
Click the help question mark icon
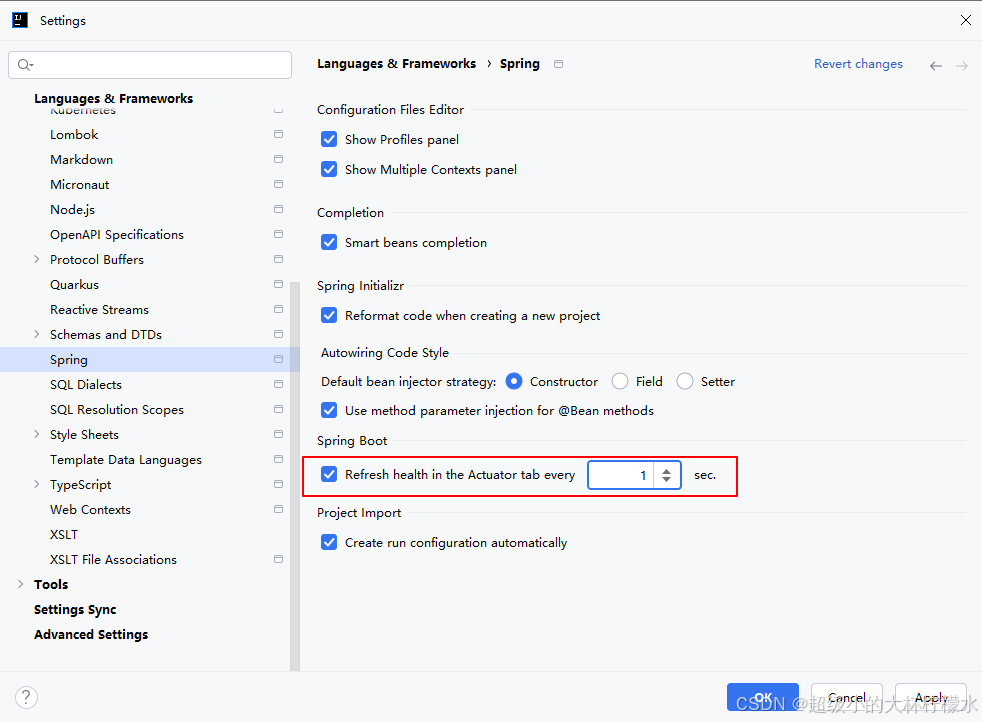(x=27, y=697)
